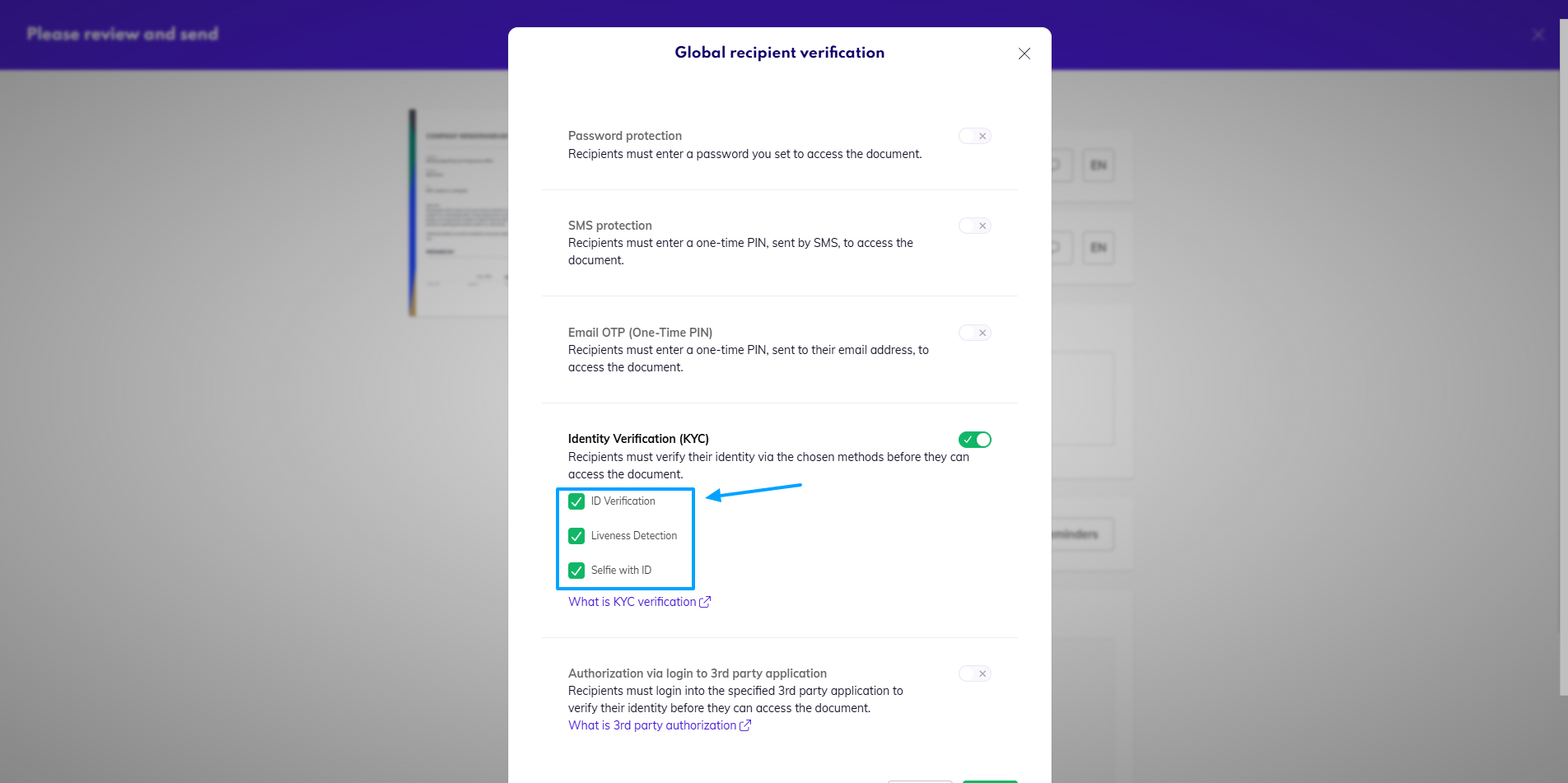Click external-link icon beside KYC verification link
This screenshot has width=1568, height=783.
point(705,602)
